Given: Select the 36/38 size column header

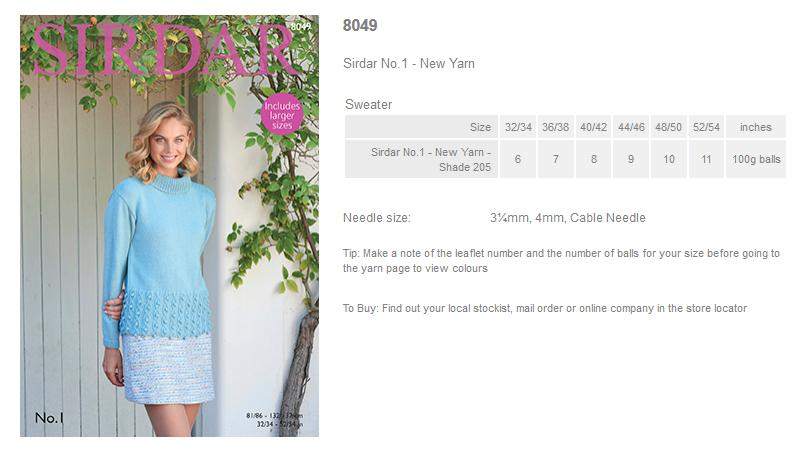Looking at the screenshot, I should (x=555, y=127).
